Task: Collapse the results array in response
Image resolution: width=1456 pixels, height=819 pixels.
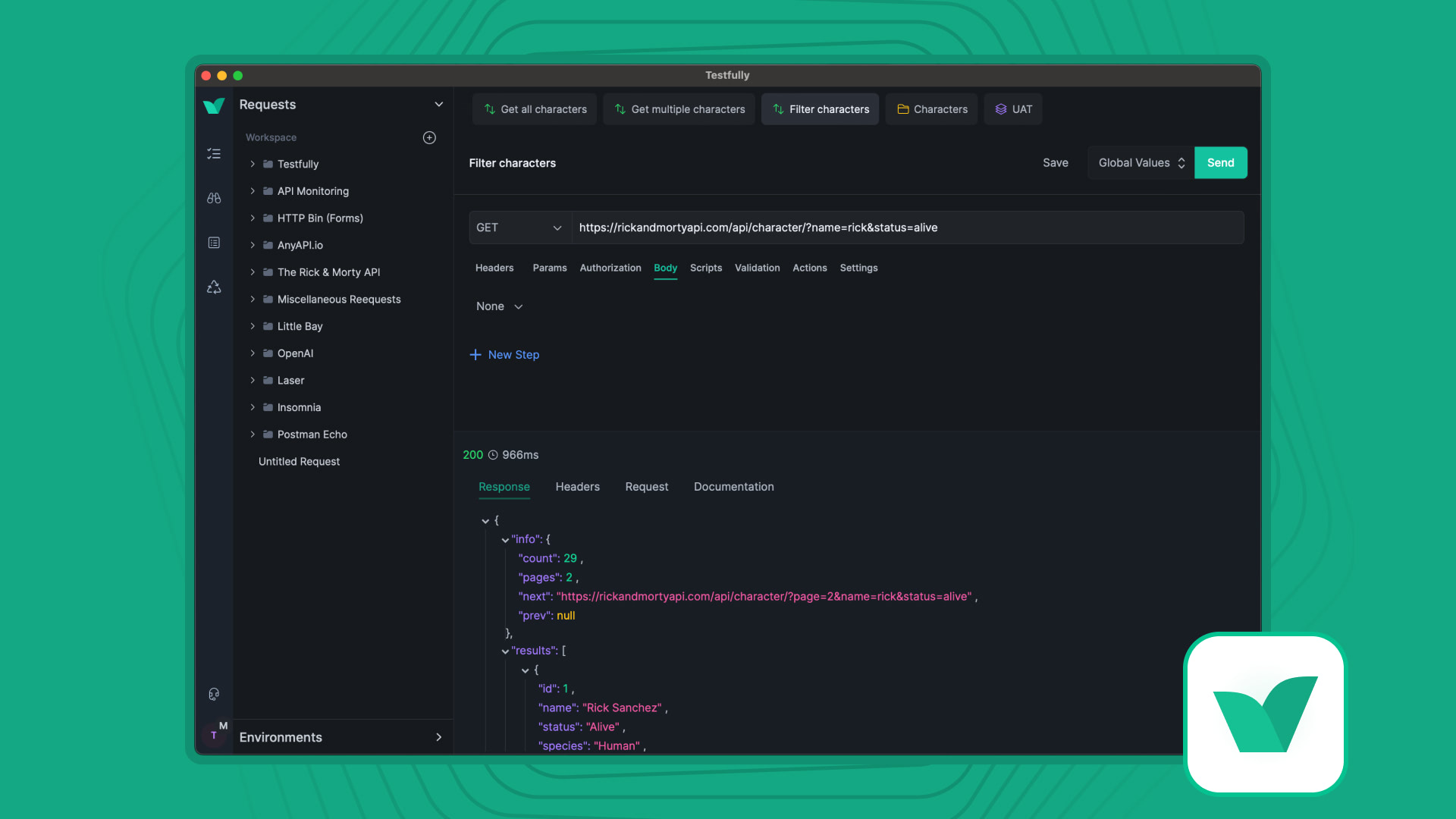Action: pos(505,651)
